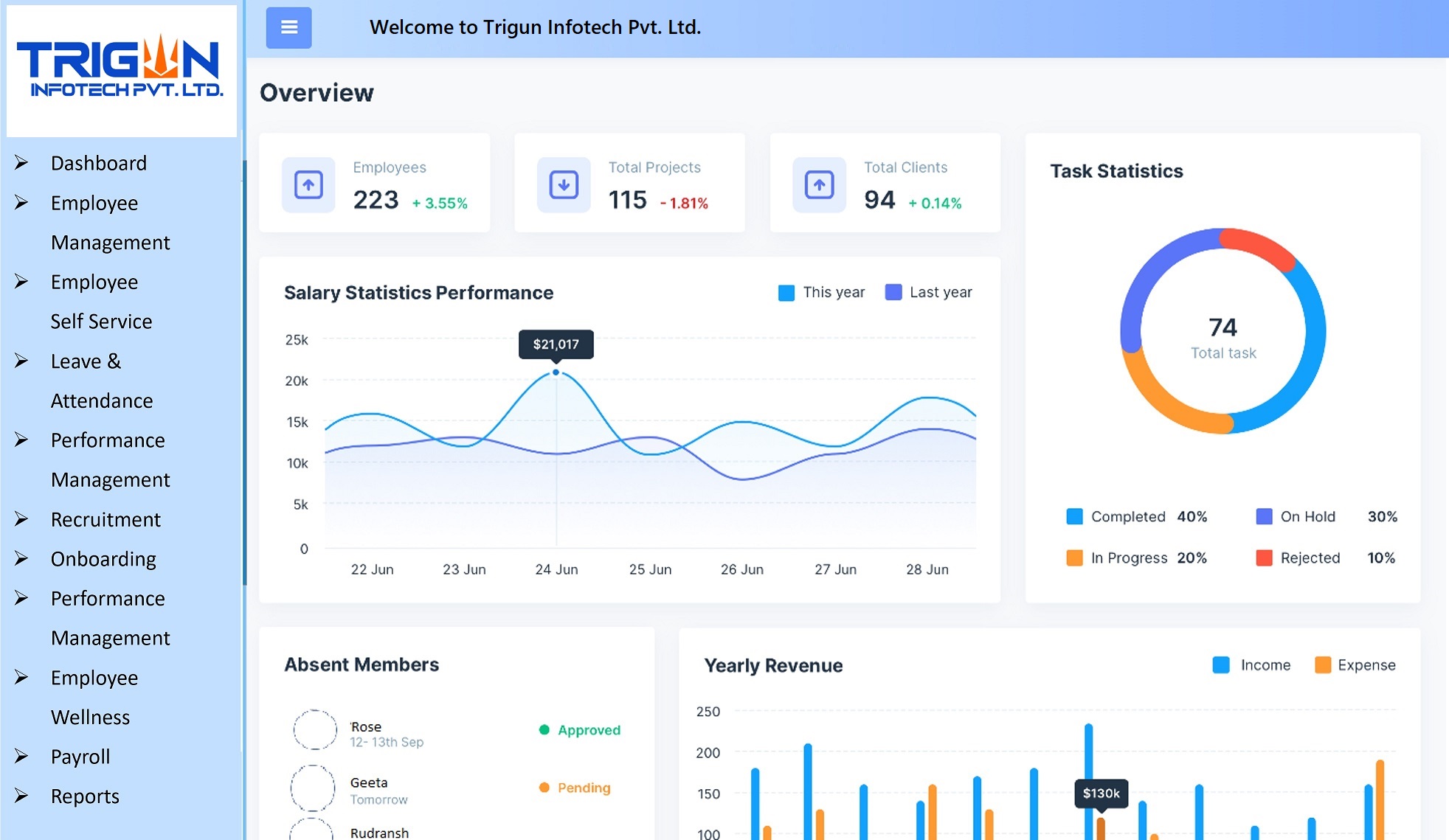Click the -1.81% projects change
The height and width of the screenshot is (840, 1449).
684,203
